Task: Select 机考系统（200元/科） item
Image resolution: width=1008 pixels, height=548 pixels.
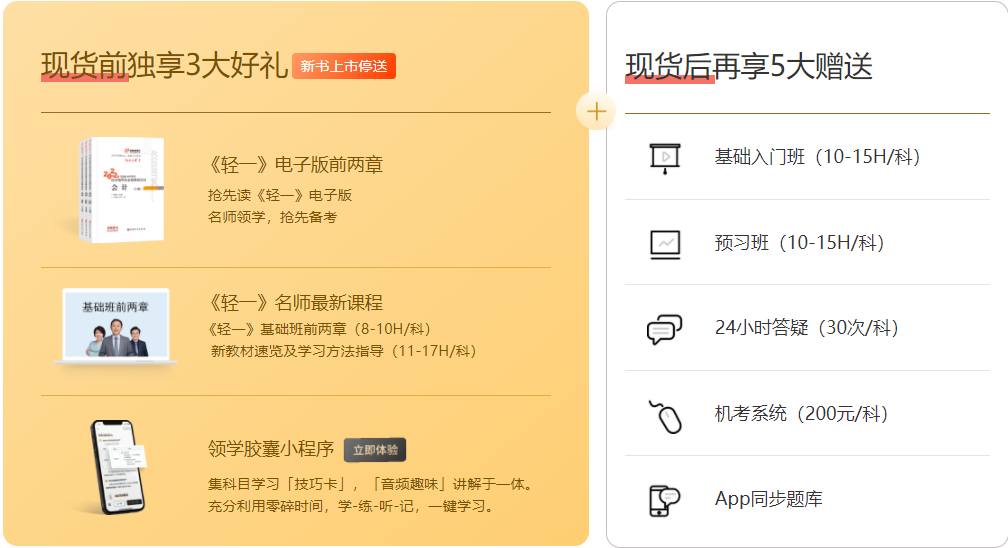Action: point(802,414)
